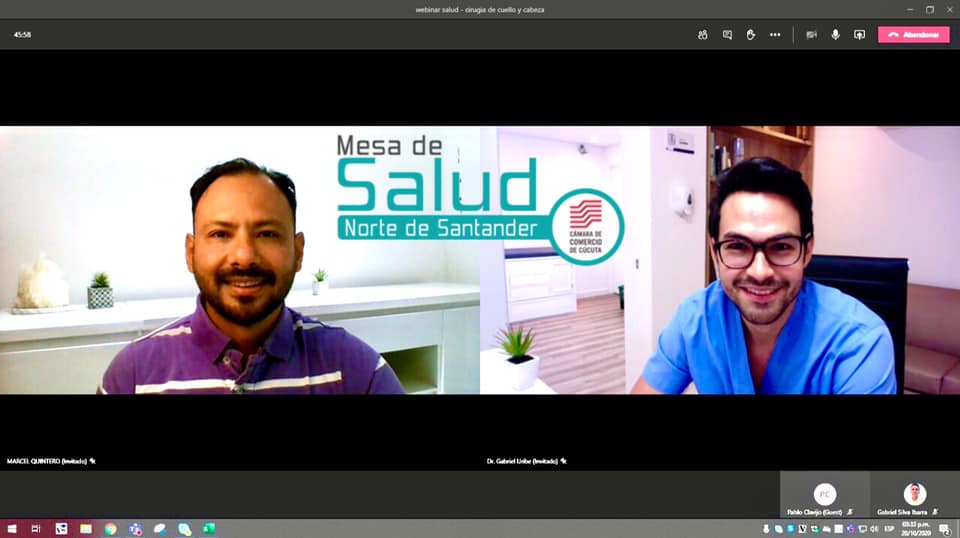Viewport: 960px width, 538px height.
Task: Open the taskbar app left of Skype
Action: (x=160, y=529)
